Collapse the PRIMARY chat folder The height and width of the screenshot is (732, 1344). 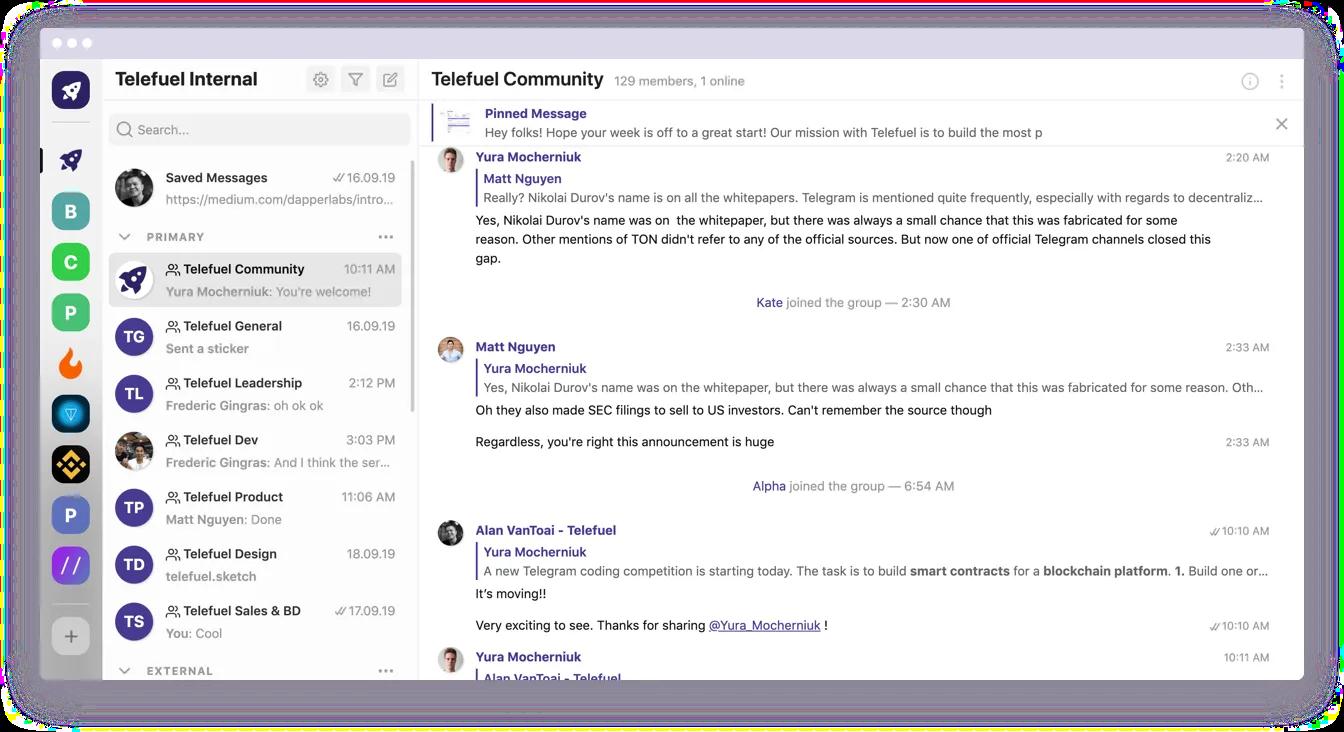tap(125, 237)
